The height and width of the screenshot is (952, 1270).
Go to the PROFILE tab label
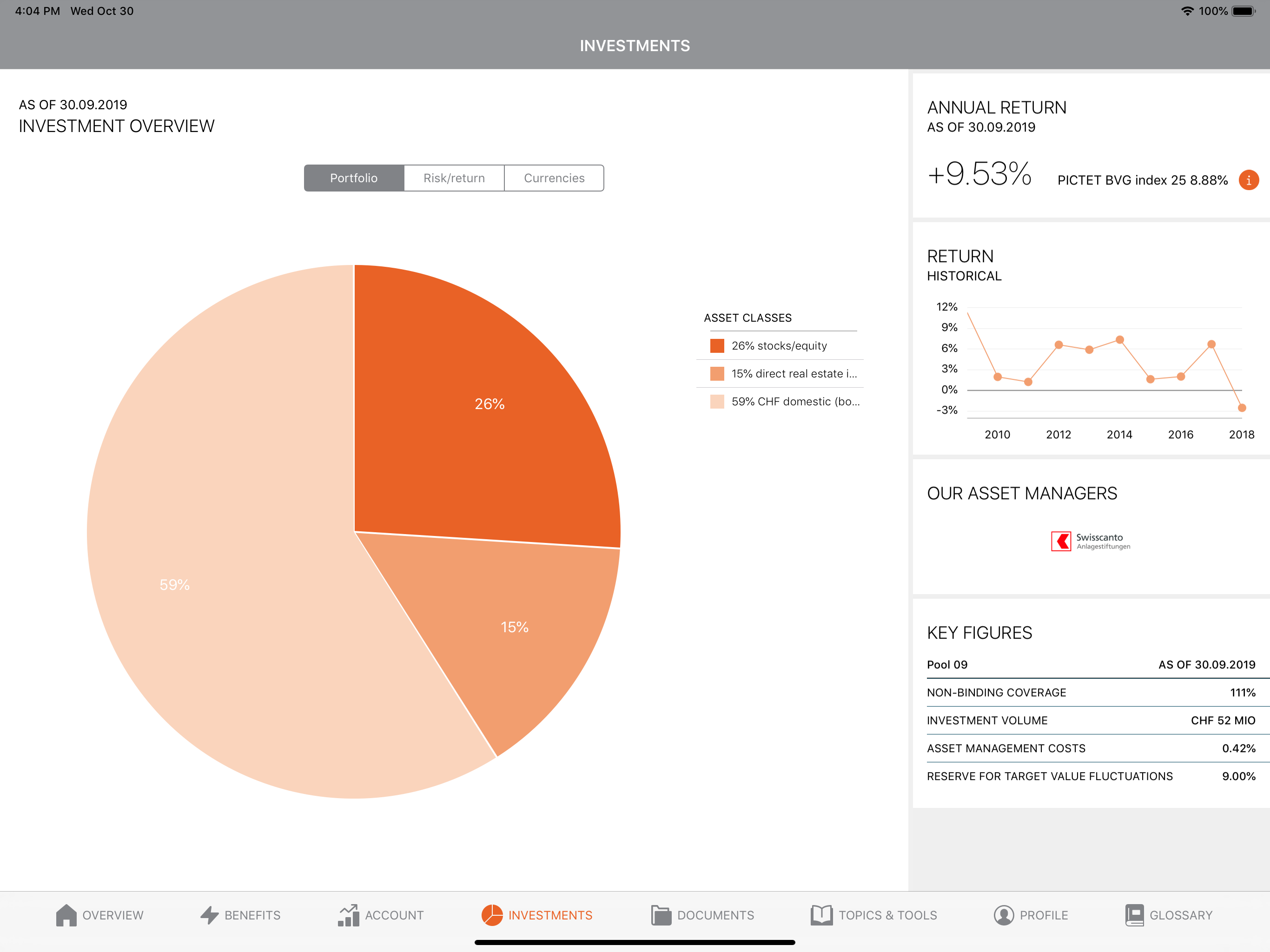pos(1044,915)
